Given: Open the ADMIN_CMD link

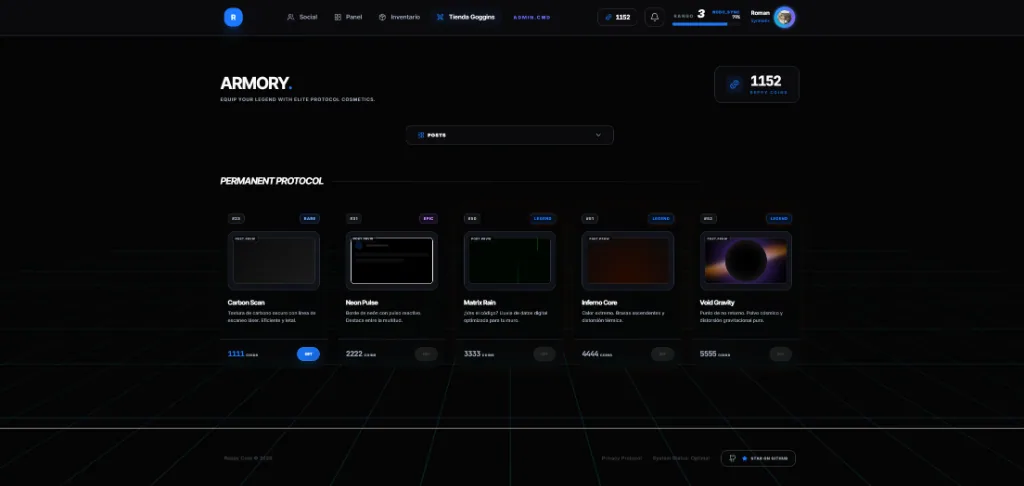Looking at the screenshot, I should (532, 18).
